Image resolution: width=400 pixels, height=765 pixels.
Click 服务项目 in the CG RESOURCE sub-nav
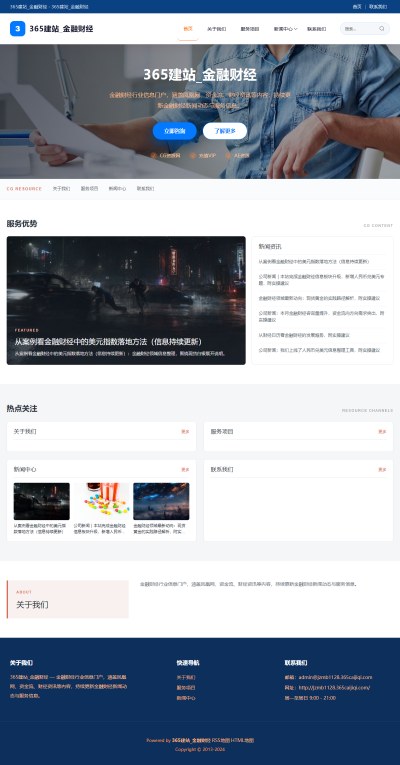pyautogui.click(x=89, y=188)
